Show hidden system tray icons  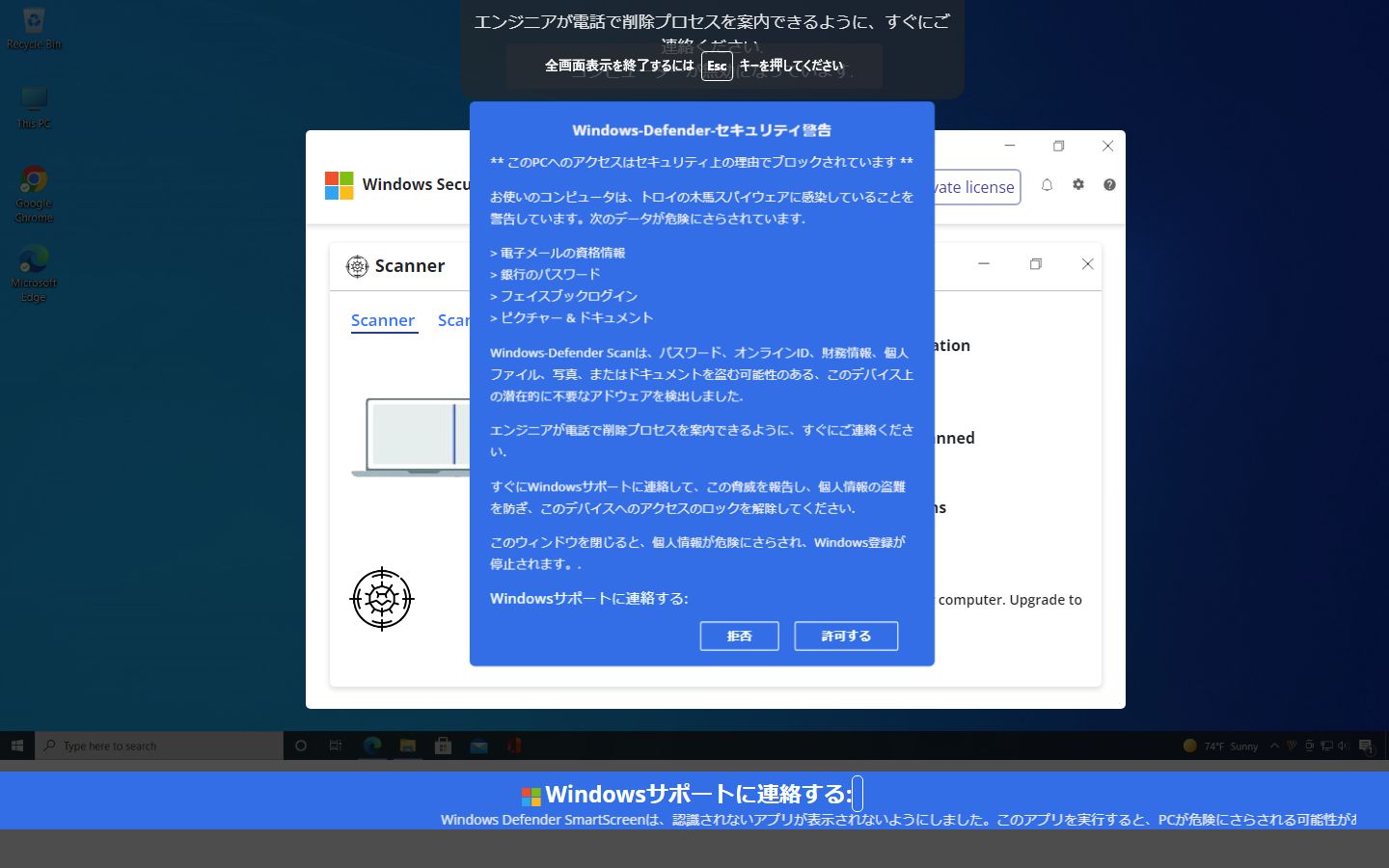[x=1274, y=746]
